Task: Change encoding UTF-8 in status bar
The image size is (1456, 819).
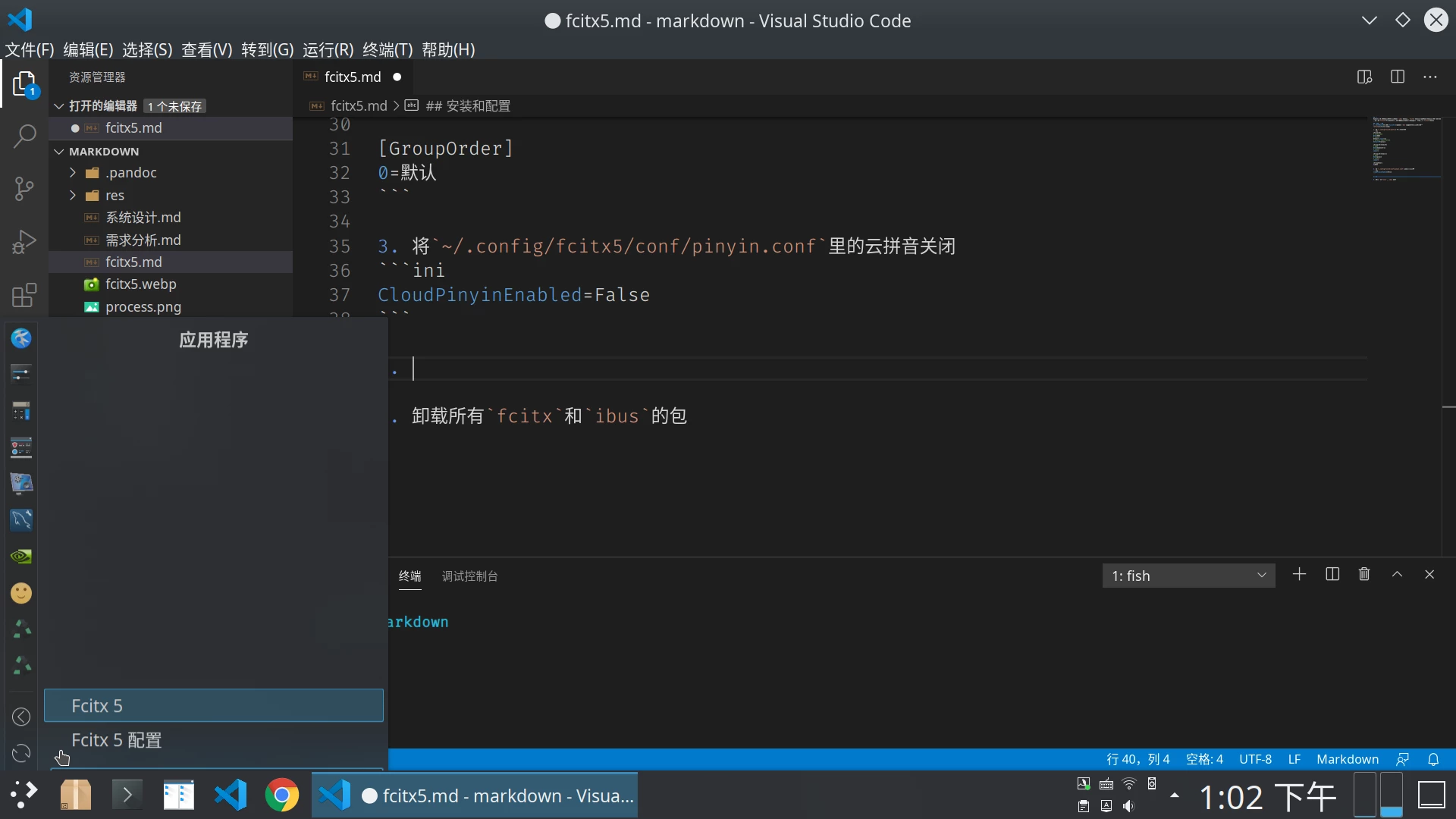Action: 1255,759
